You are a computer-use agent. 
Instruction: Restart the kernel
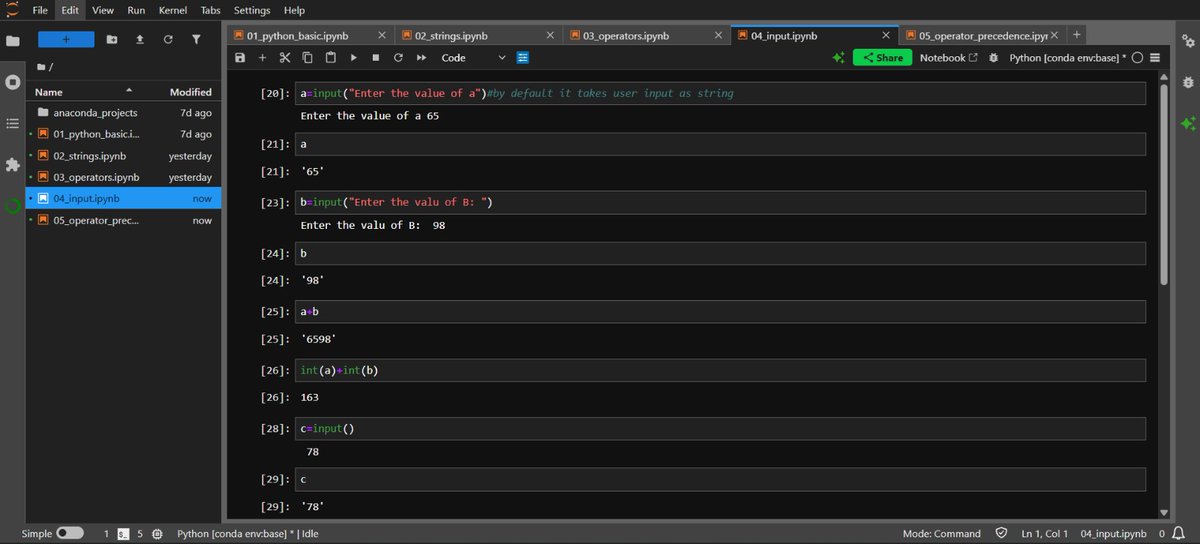coord(398,58)
